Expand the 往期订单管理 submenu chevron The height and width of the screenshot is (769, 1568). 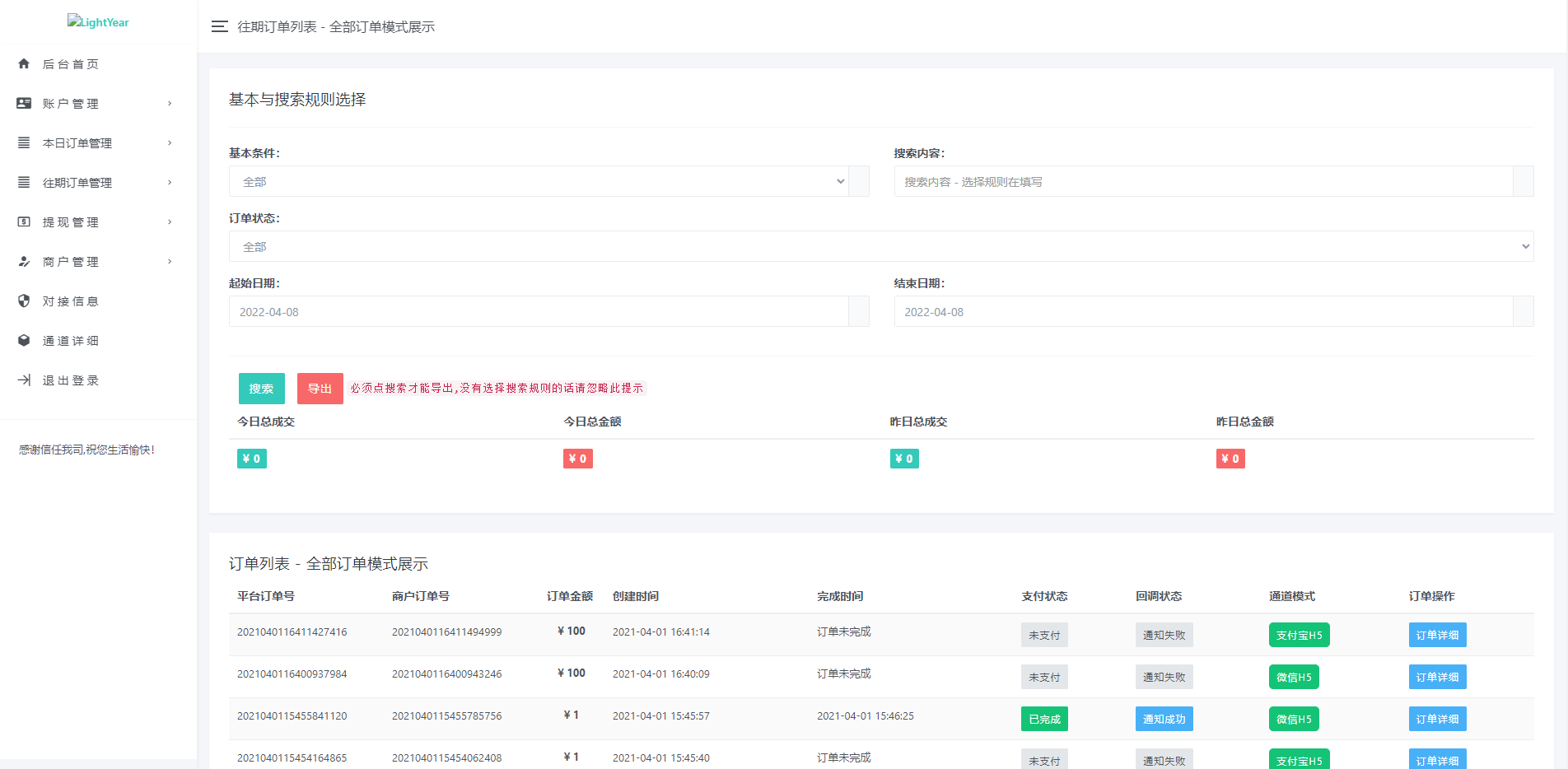(x=170, y=182)
